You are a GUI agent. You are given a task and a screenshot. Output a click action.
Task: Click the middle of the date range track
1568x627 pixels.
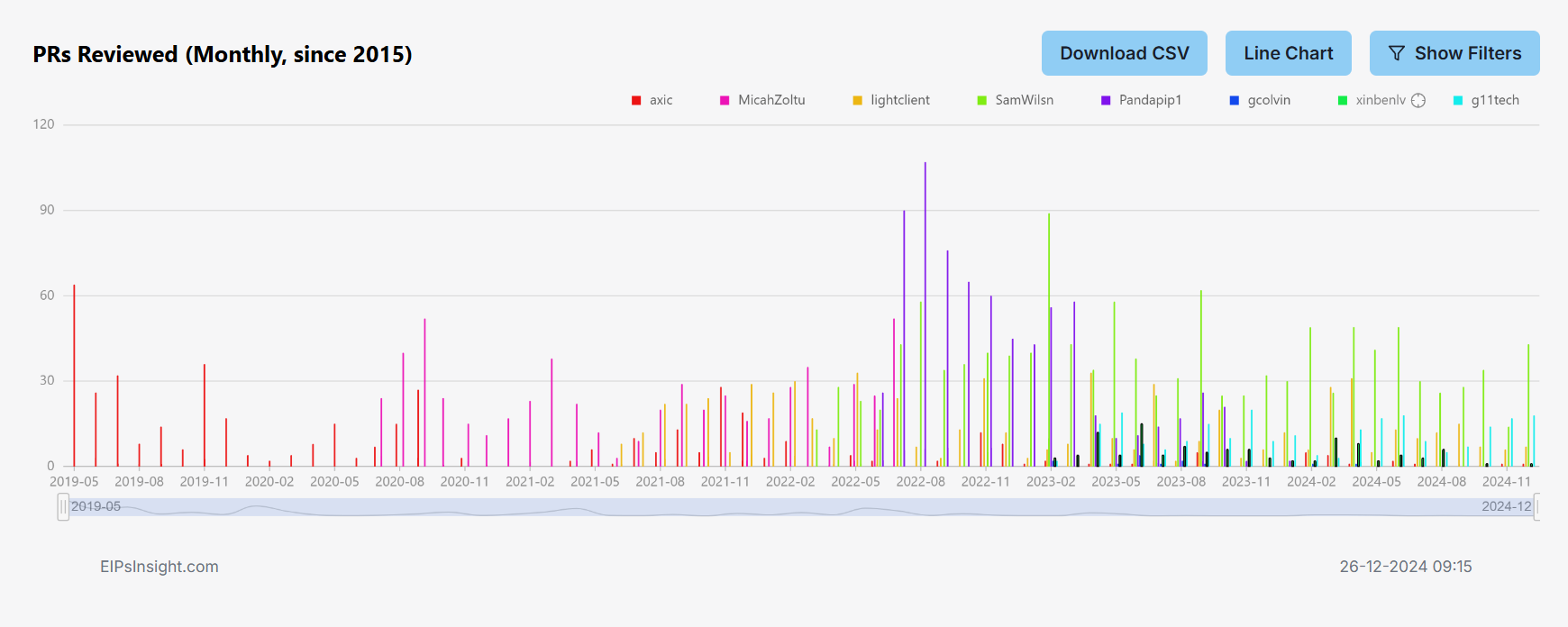(x=800, y=507)
